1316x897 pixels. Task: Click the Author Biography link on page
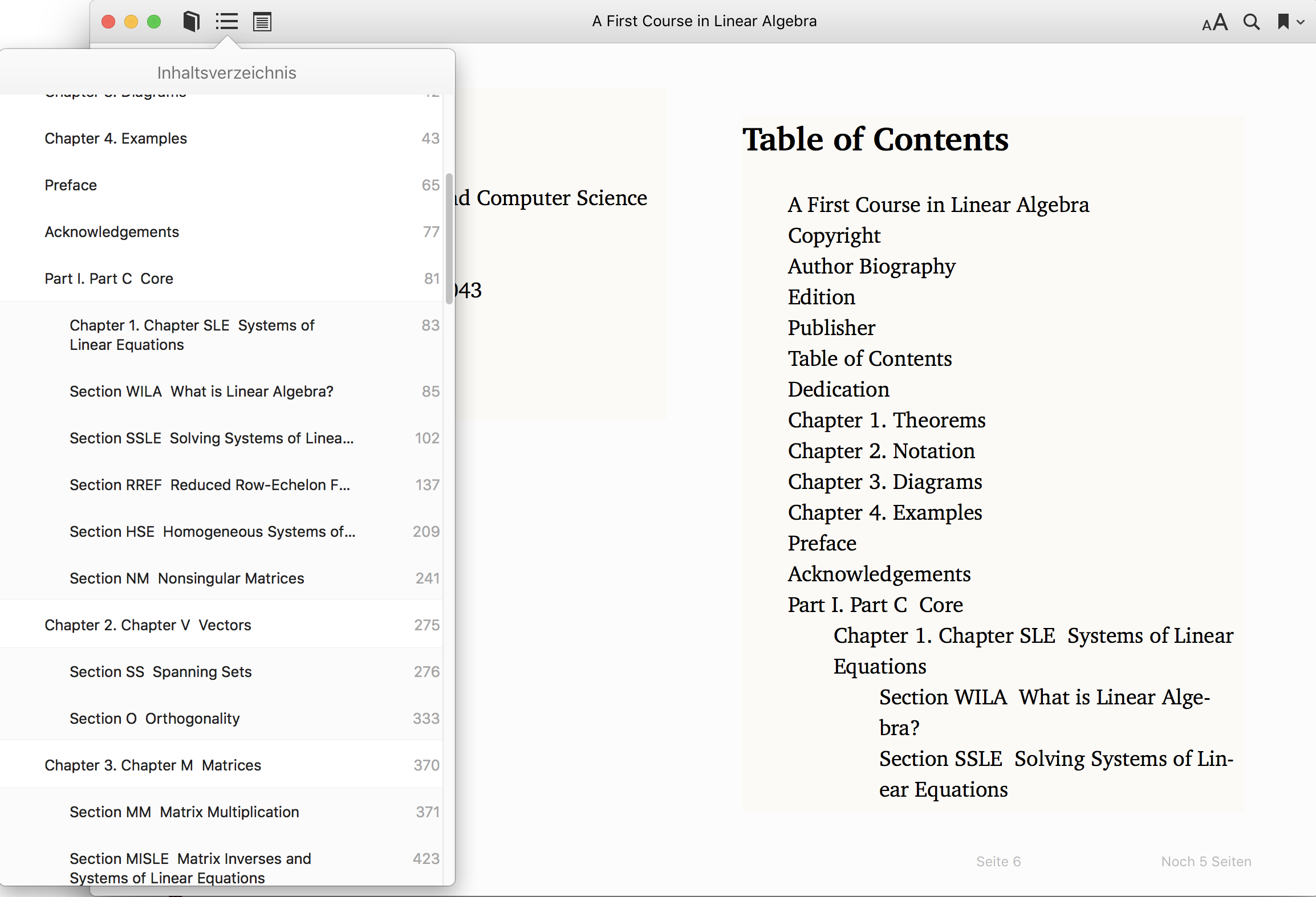coord(871,266)
